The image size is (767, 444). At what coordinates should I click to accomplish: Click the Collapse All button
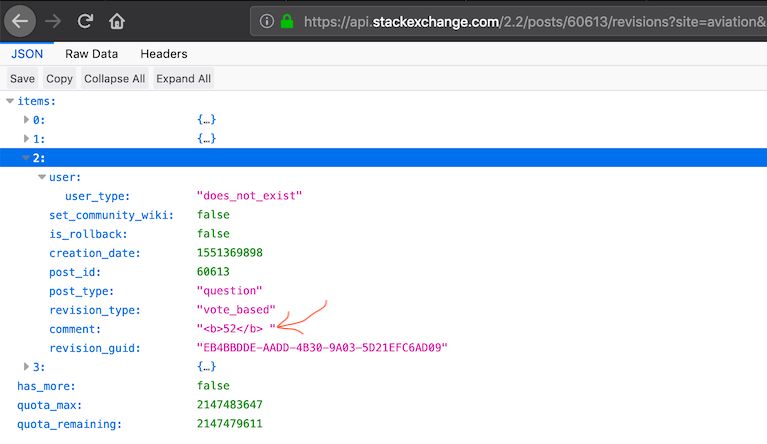[114, 79]
